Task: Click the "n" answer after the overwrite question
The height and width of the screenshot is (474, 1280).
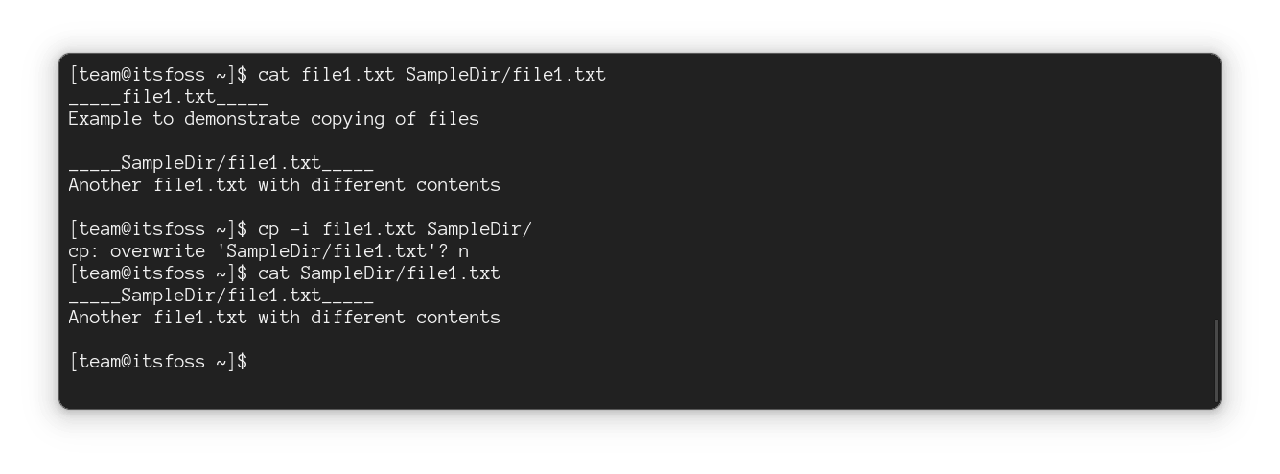Action: pyautogui.click(x=463, y=252)
